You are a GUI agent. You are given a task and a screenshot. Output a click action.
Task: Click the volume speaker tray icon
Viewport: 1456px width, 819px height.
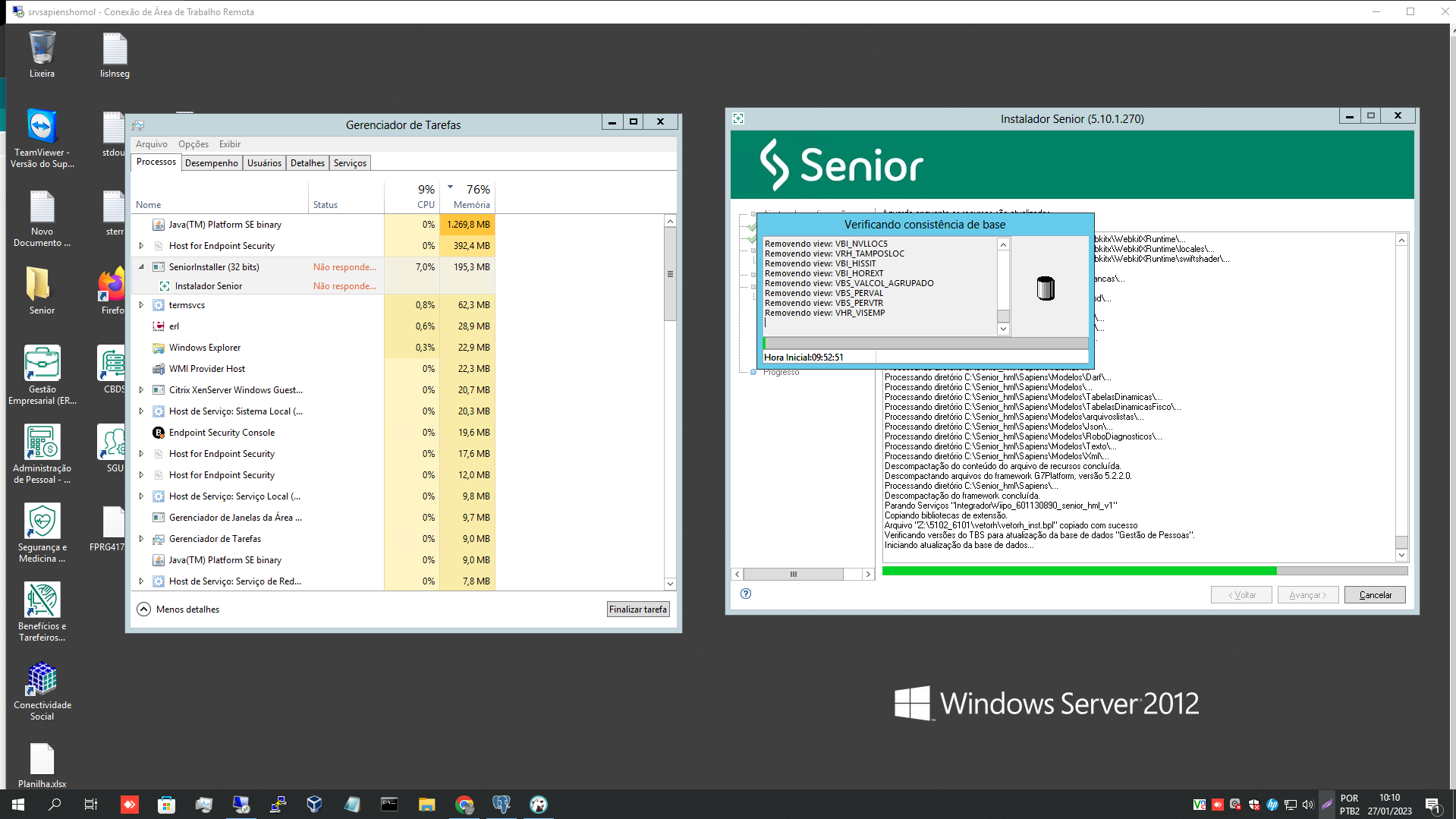click(1308, 805)
